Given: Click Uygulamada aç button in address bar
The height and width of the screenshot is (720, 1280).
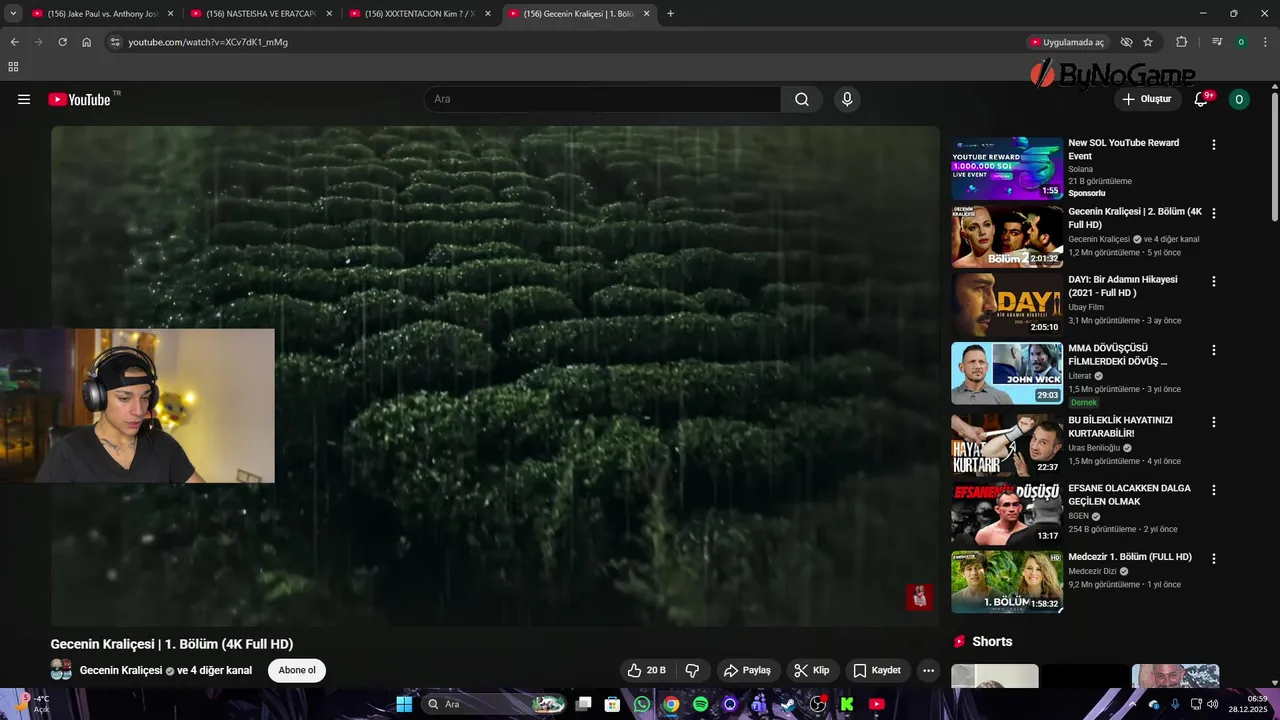Looking at the screenshot, I should (x=1067, y=42).
